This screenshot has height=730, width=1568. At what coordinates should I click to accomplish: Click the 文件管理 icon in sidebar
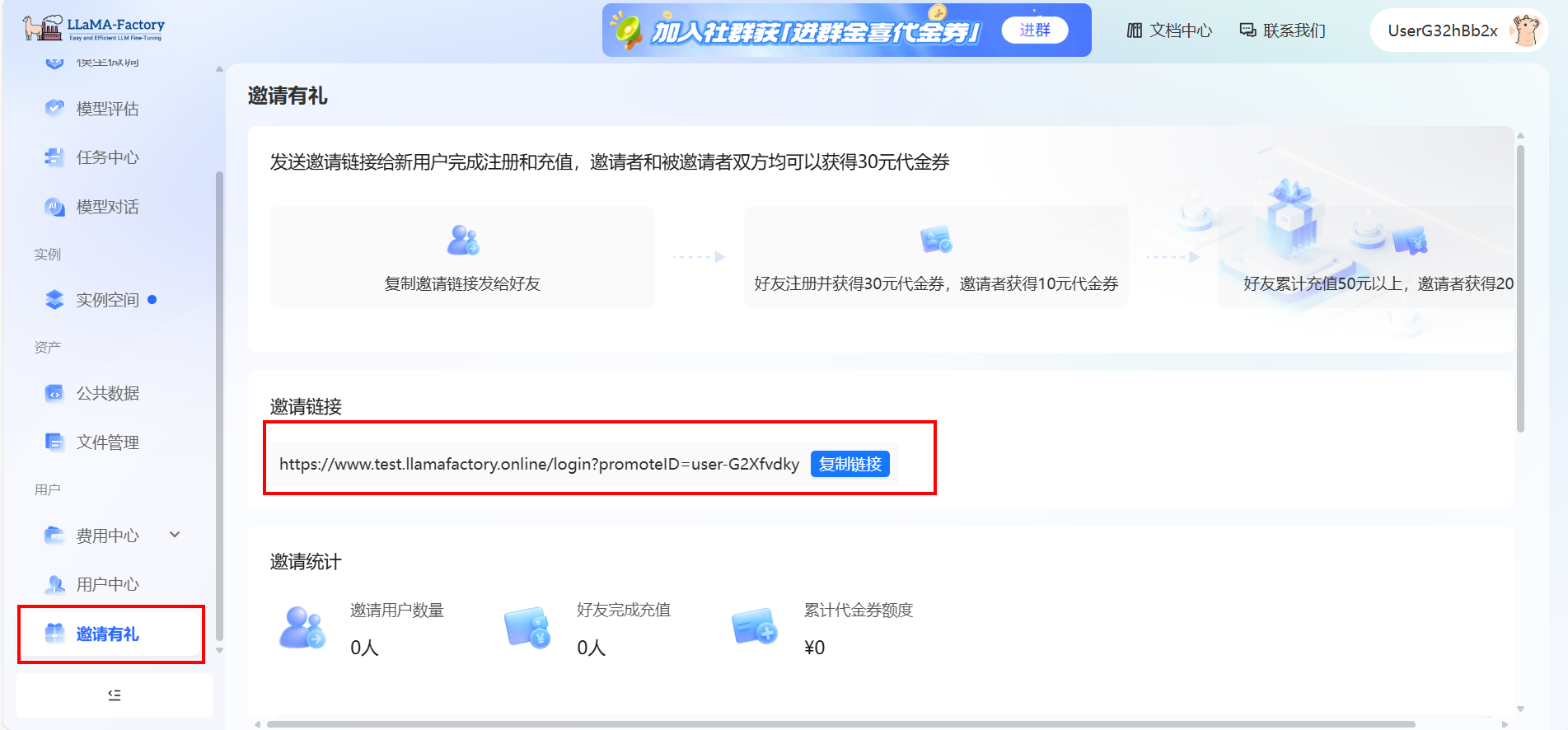[54, 442]
